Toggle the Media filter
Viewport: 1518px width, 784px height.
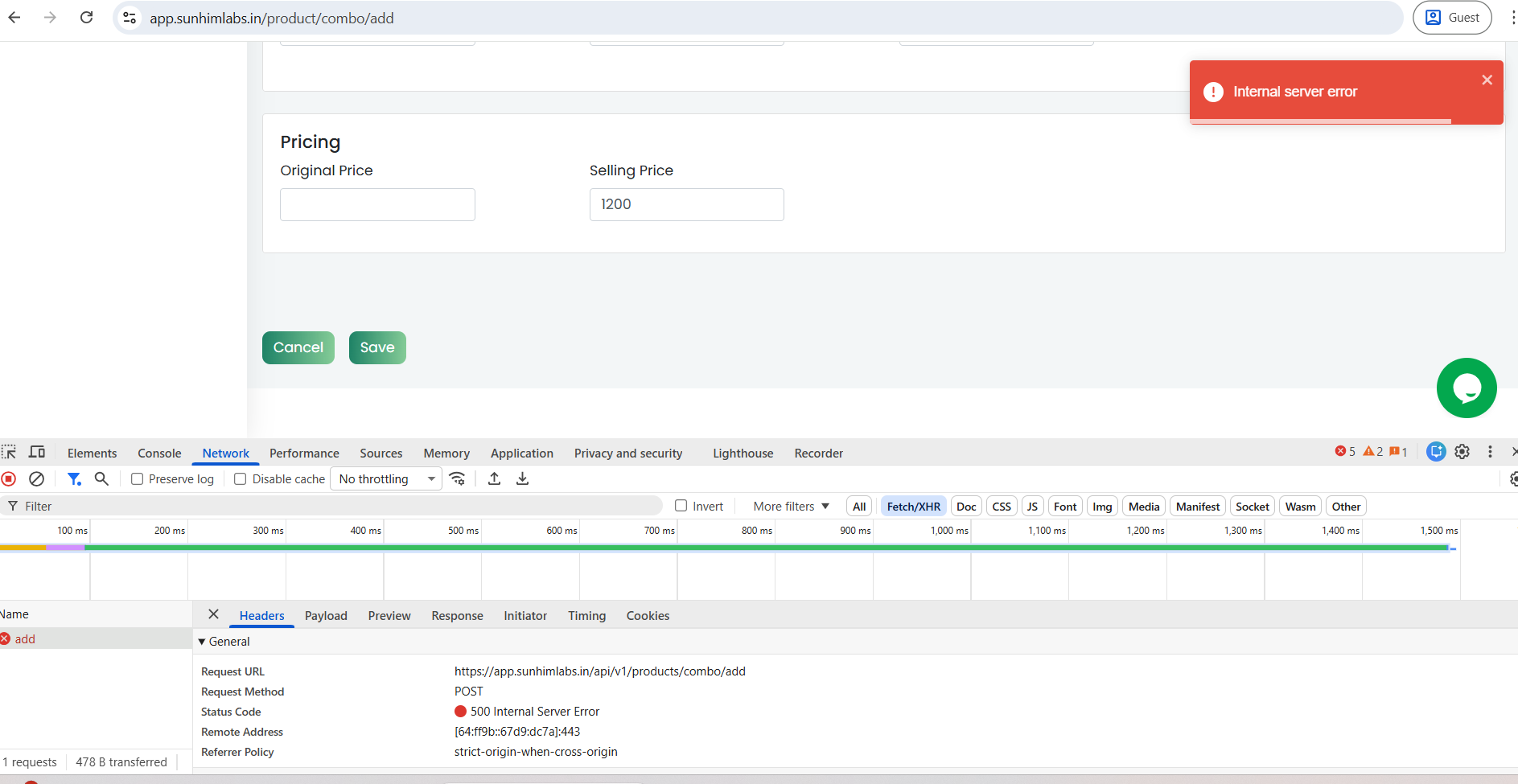[x=1144, y=507]
